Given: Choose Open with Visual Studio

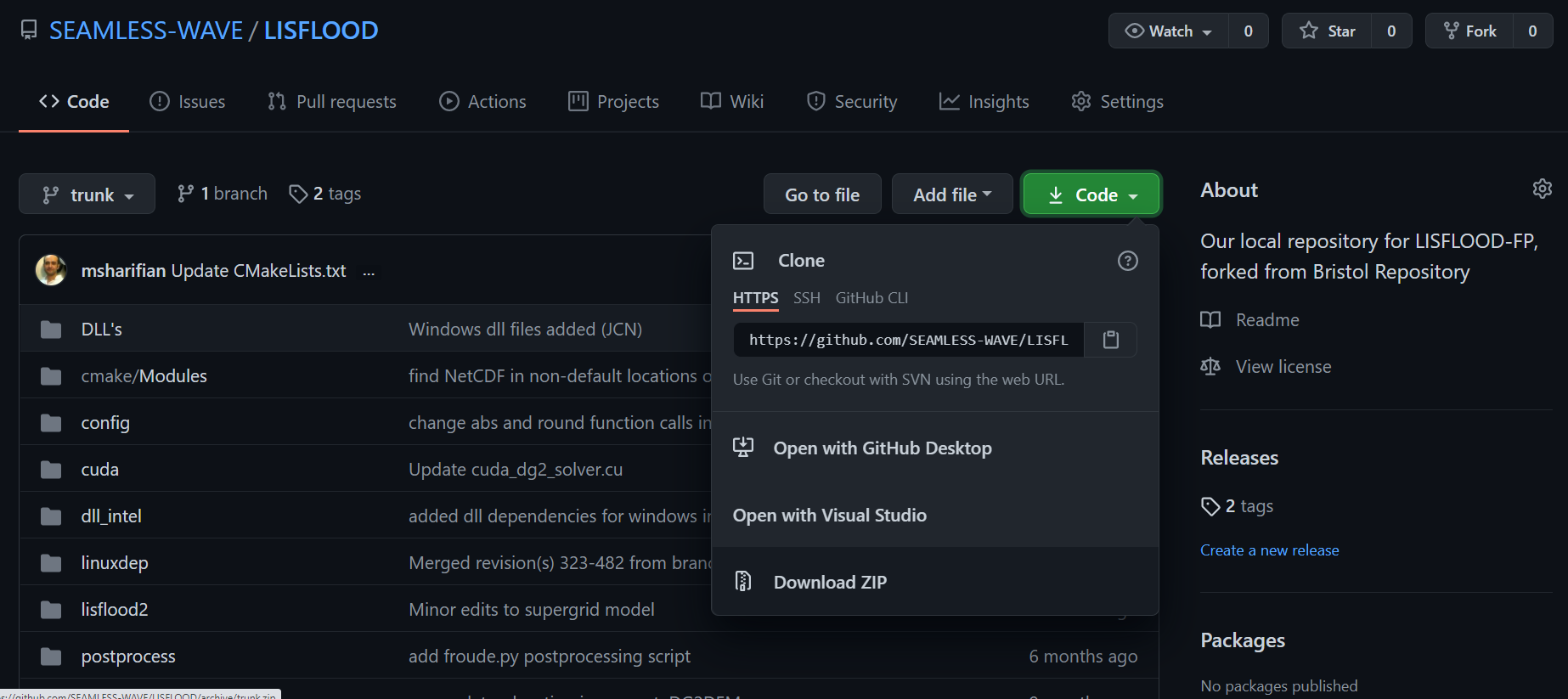Looking at the screenshot, I should click(935, 515).
